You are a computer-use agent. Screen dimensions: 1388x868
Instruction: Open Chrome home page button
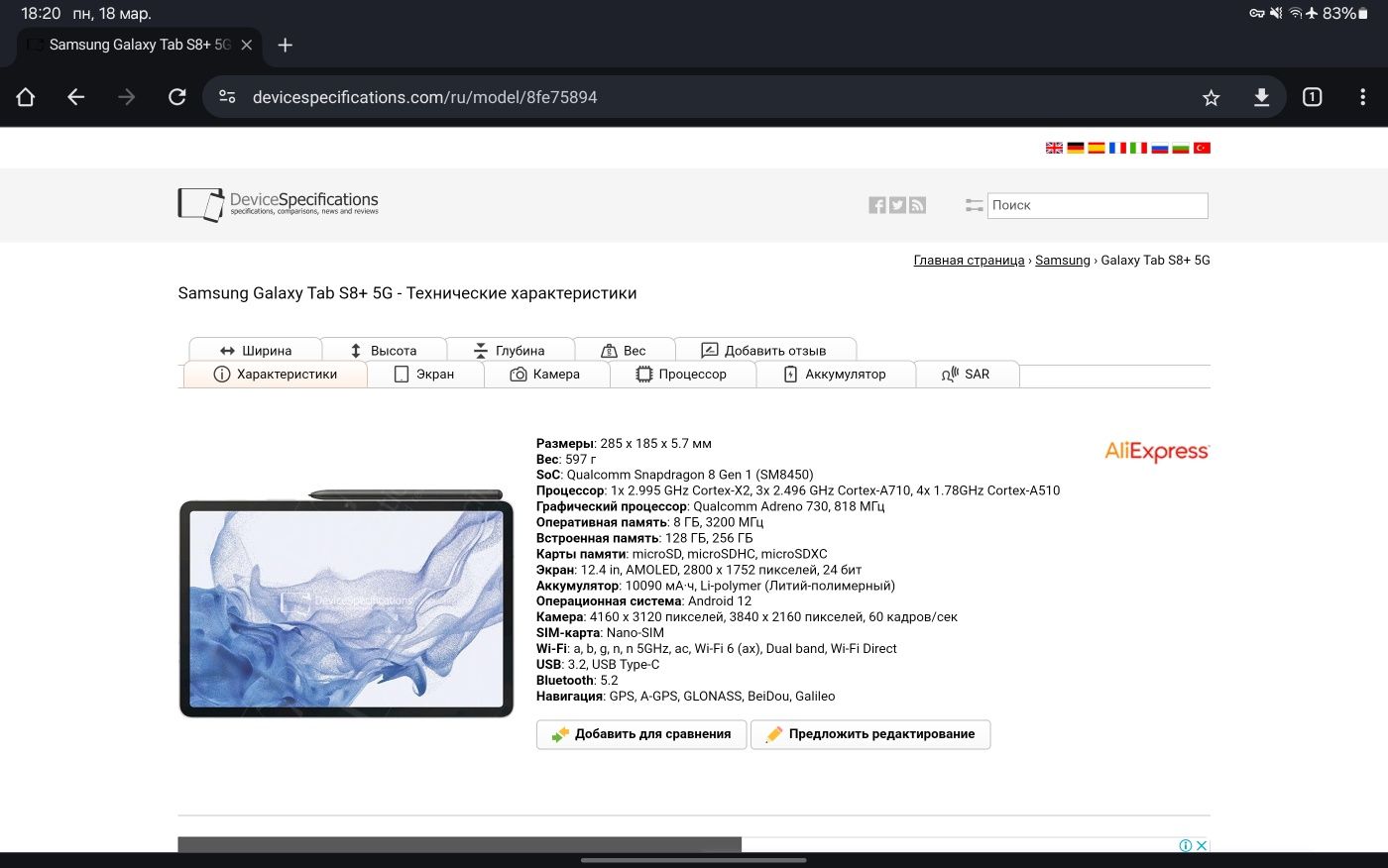(26, 97)
